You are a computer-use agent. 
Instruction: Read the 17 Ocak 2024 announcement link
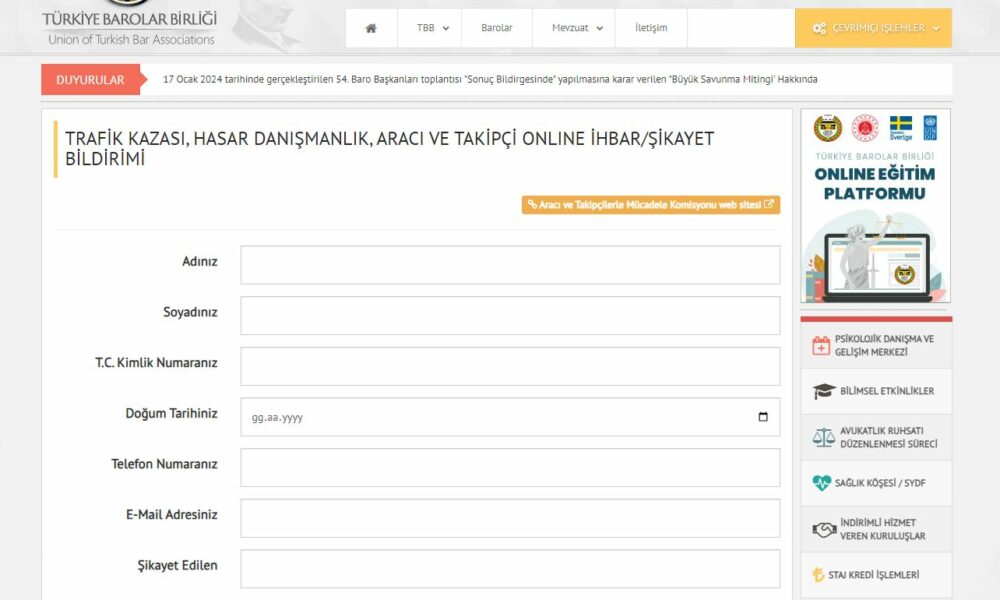click(490, 79)
